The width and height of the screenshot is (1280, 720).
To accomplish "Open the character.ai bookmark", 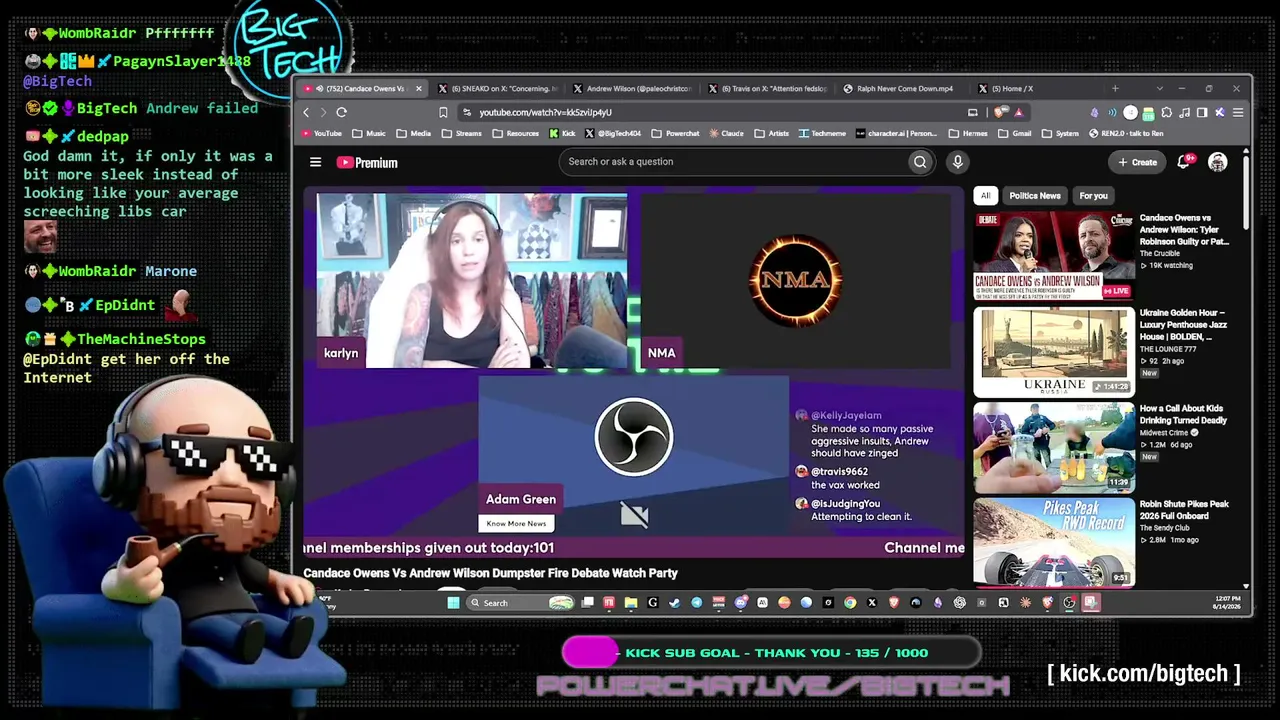I will pyautogui.click(x=897, y=133).
